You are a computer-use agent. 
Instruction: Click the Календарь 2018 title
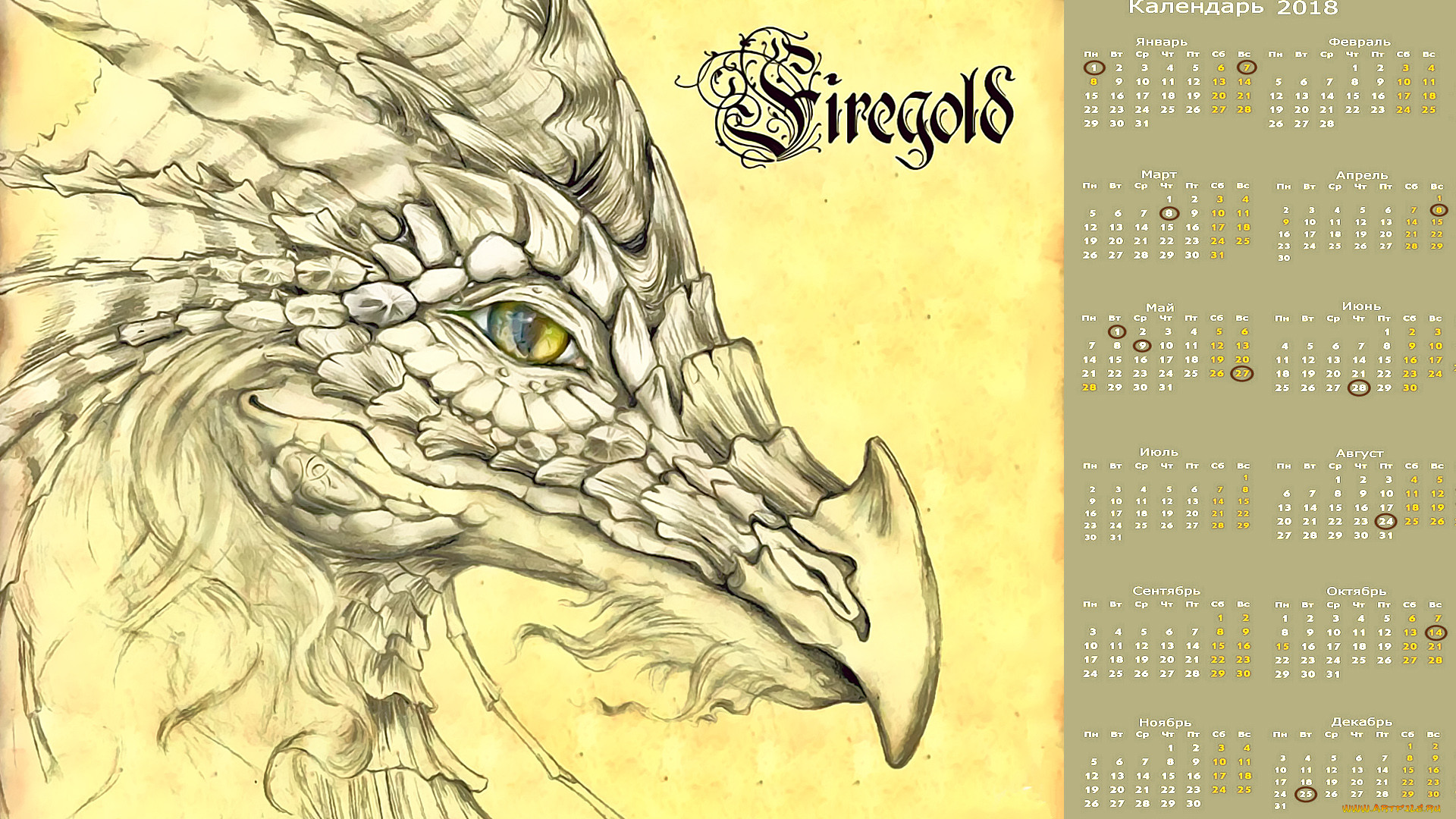[1233, 8]
